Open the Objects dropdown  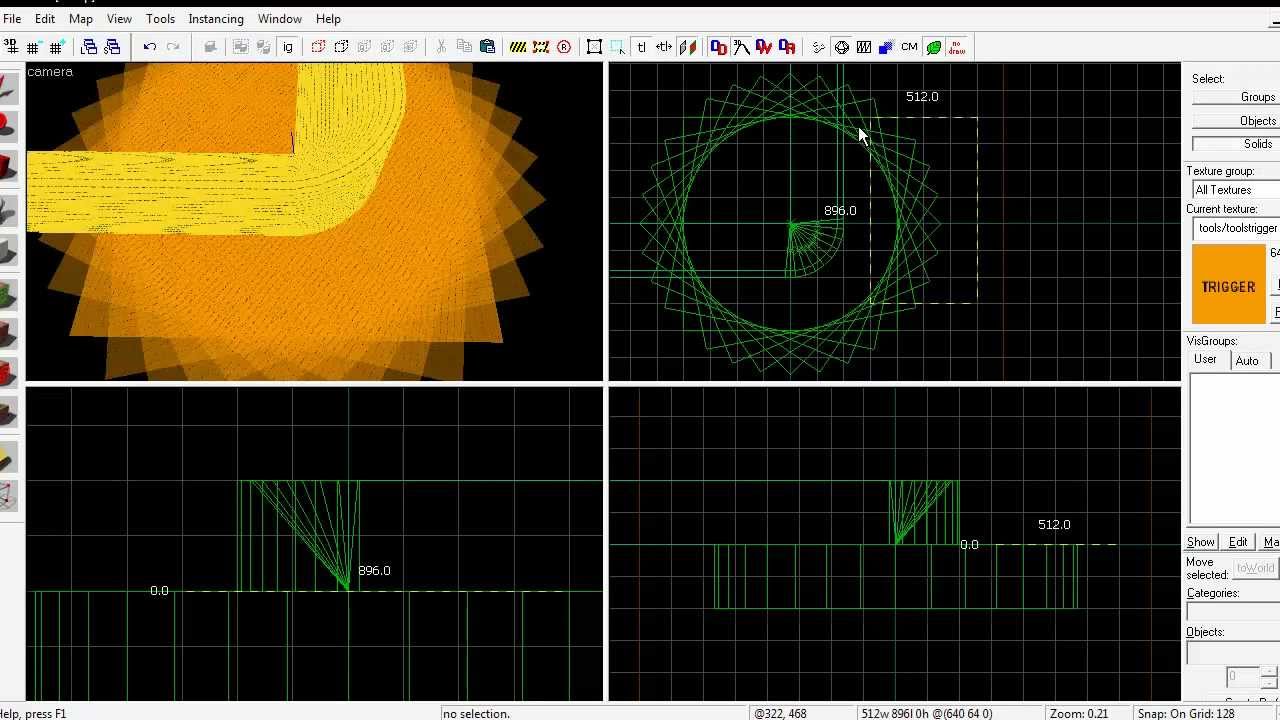pos(1233,652)
